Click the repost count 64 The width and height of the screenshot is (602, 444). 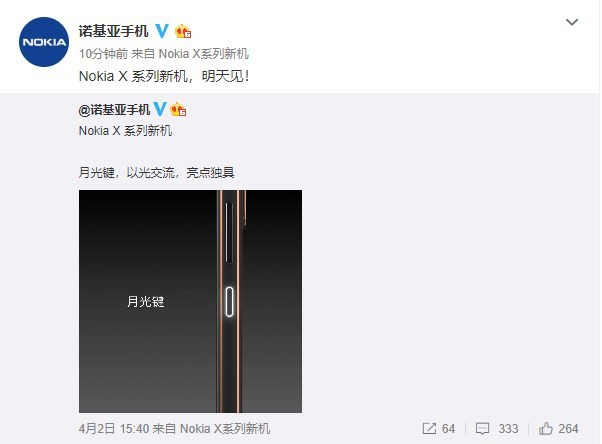448,428
